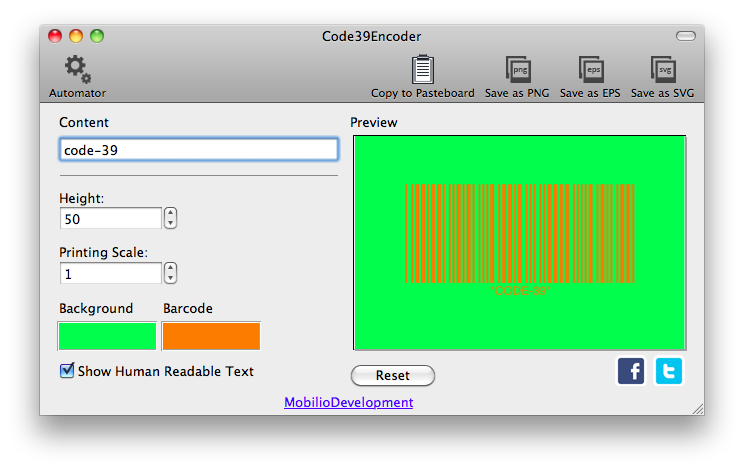The width and height of the screenshot is (744, 470).
Task: Open the Automator gear icon
Action: [x=78, y=70]
